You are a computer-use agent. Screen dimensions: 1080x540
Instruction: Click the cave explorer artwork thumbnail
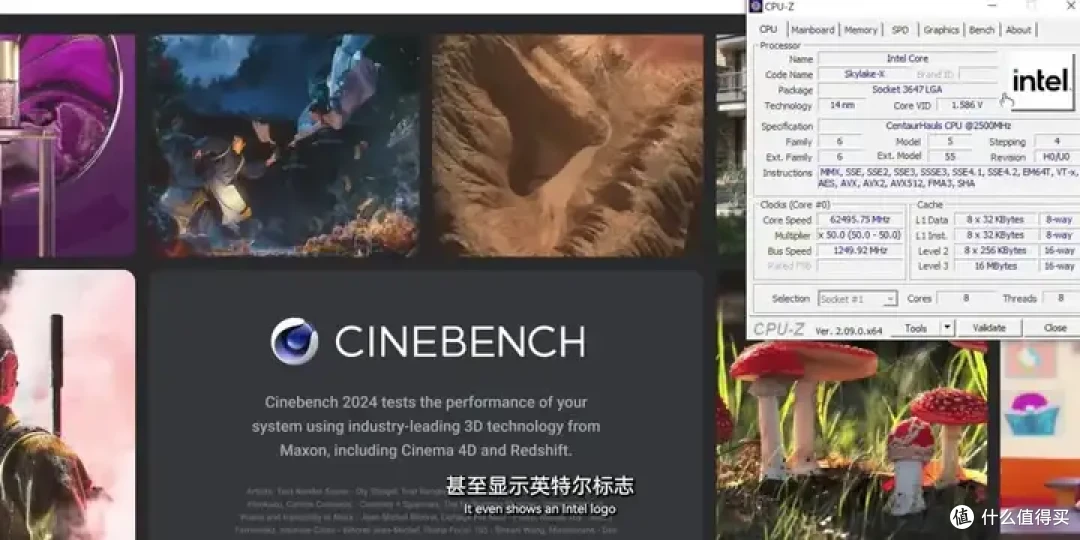(x=282, y=145)
